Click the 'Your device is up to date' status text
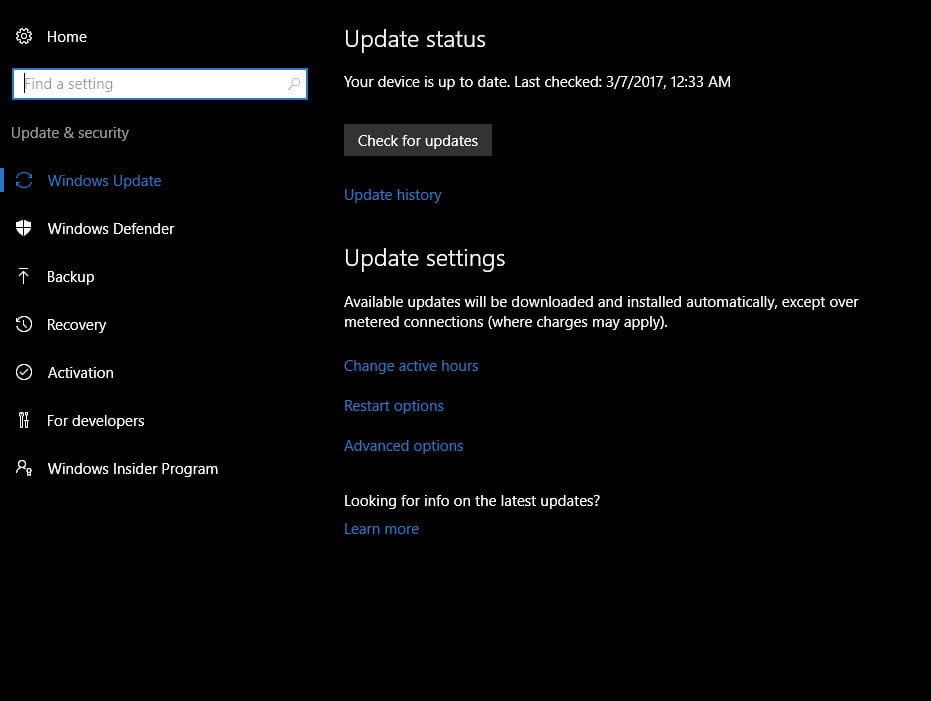The width and height of the screenshot is (931, 701). pyautogui.click(x=537, y=82)
